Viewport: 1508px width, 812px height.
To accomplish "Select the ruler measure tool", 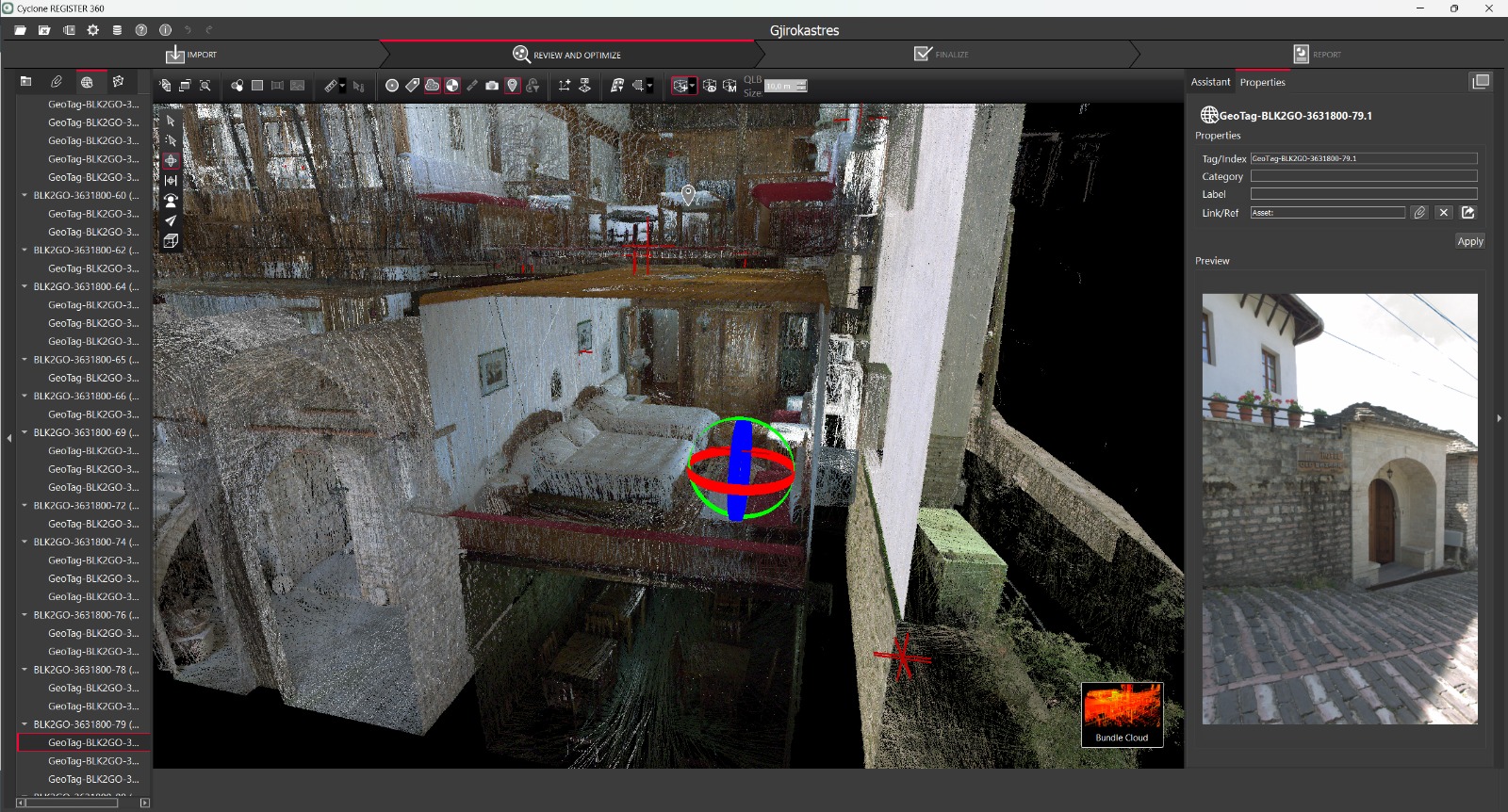I will pyautogui.click(x=331, y=86).
